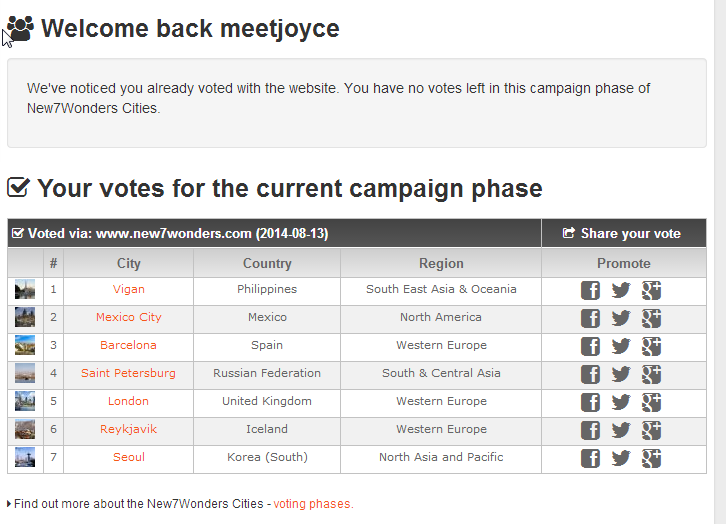Share Vigan vote on Facebook
This screenshot has height=524, width=726.
(590, 290)
